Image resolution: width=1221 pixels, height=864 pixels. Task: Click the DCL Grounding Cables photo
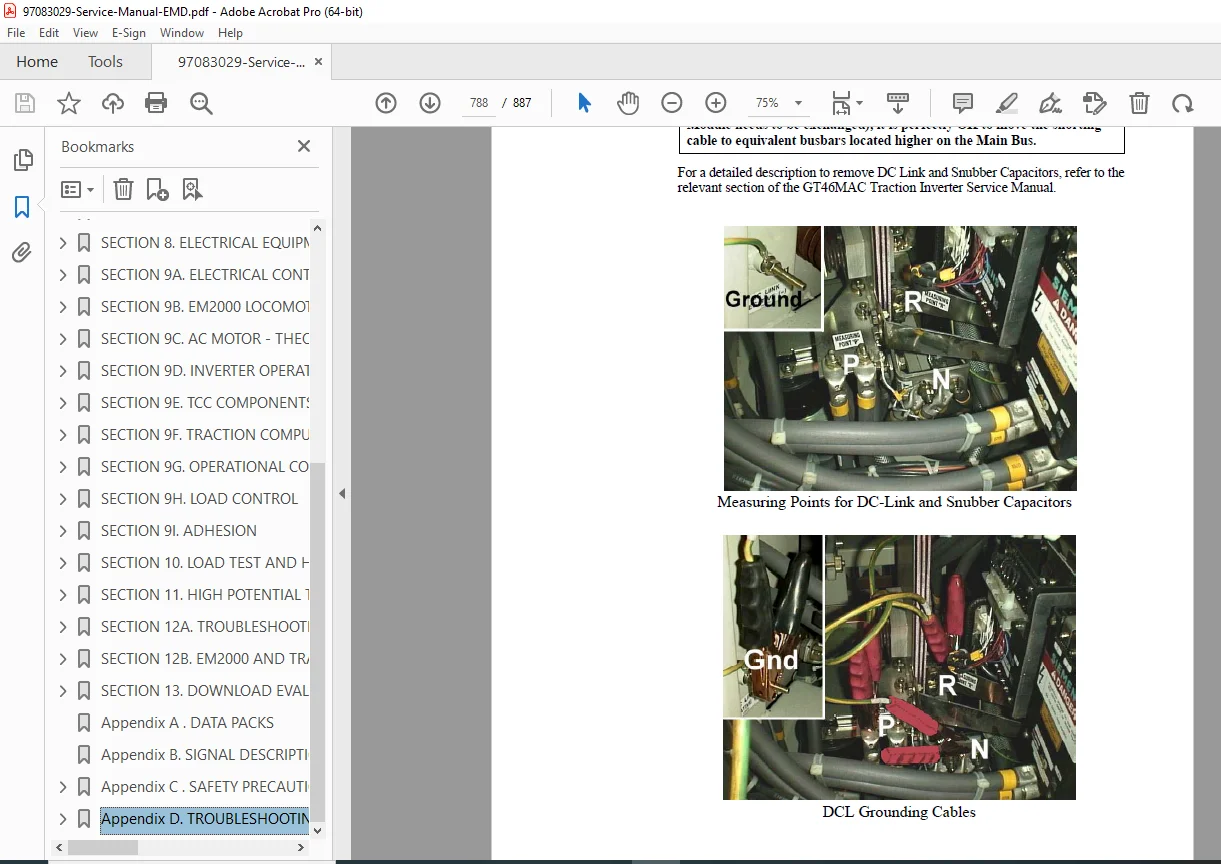899,667
